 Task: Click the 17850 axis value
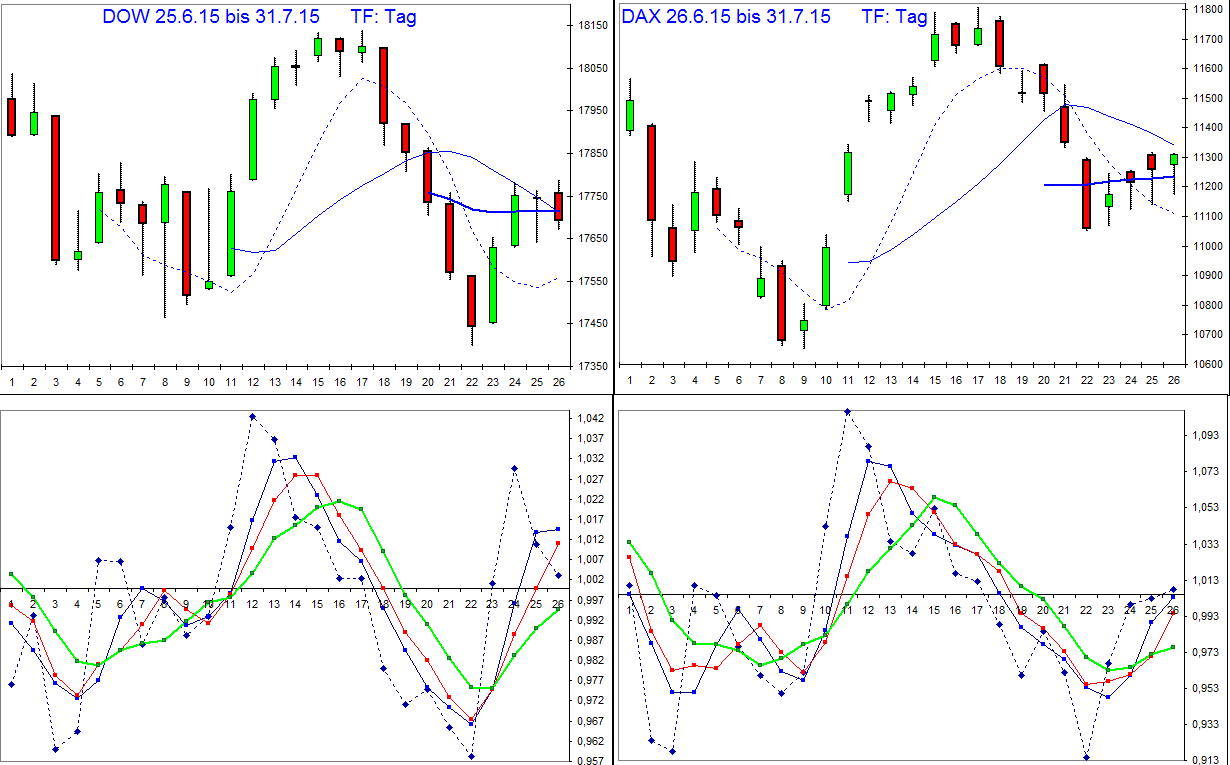click(595, 153)
